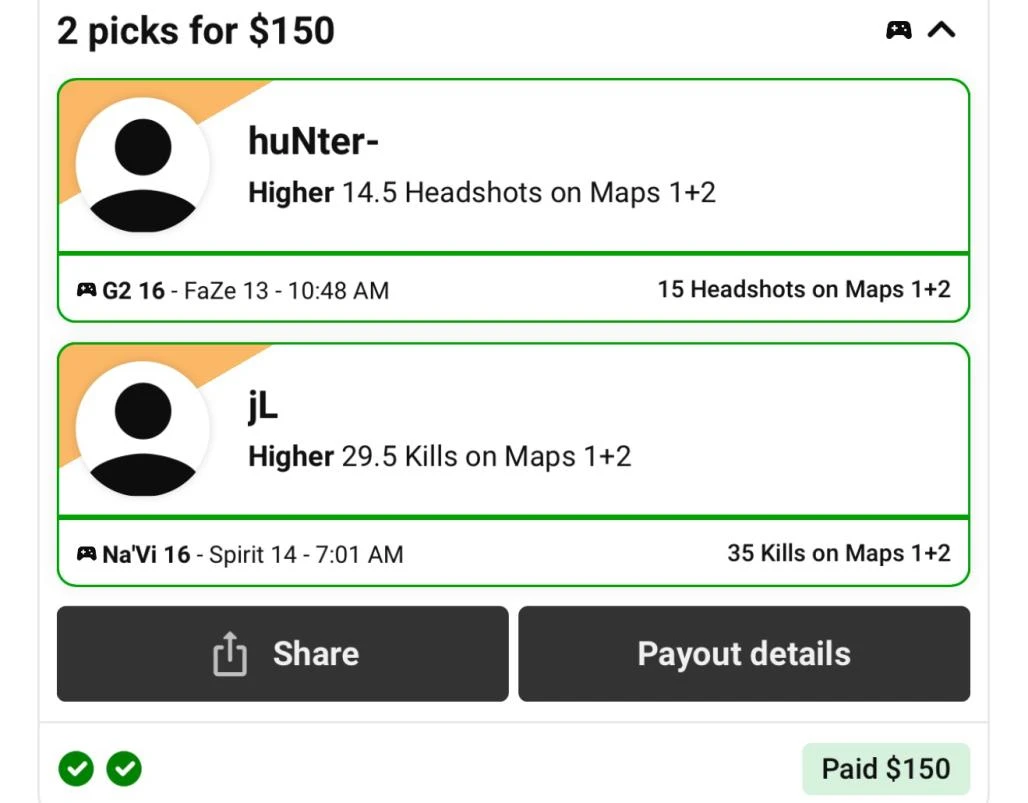
Task: Click the 2 picks for $150 title
Action: pyautogui.click(x=196, y=31)
